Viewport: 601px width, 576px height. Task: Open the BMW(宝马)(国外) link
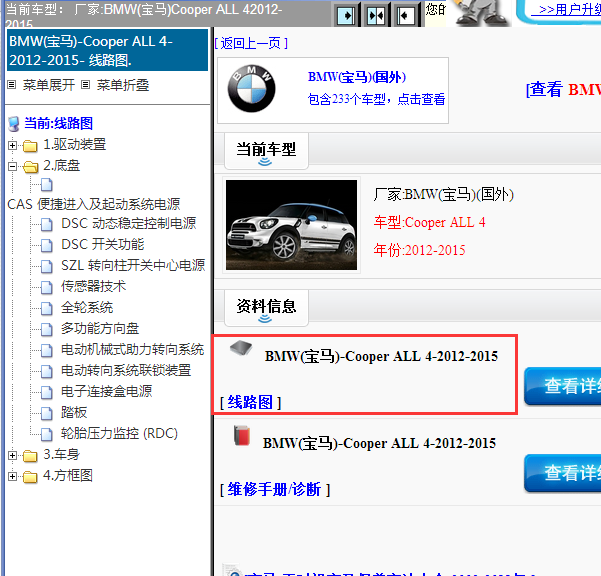point(356,77)
